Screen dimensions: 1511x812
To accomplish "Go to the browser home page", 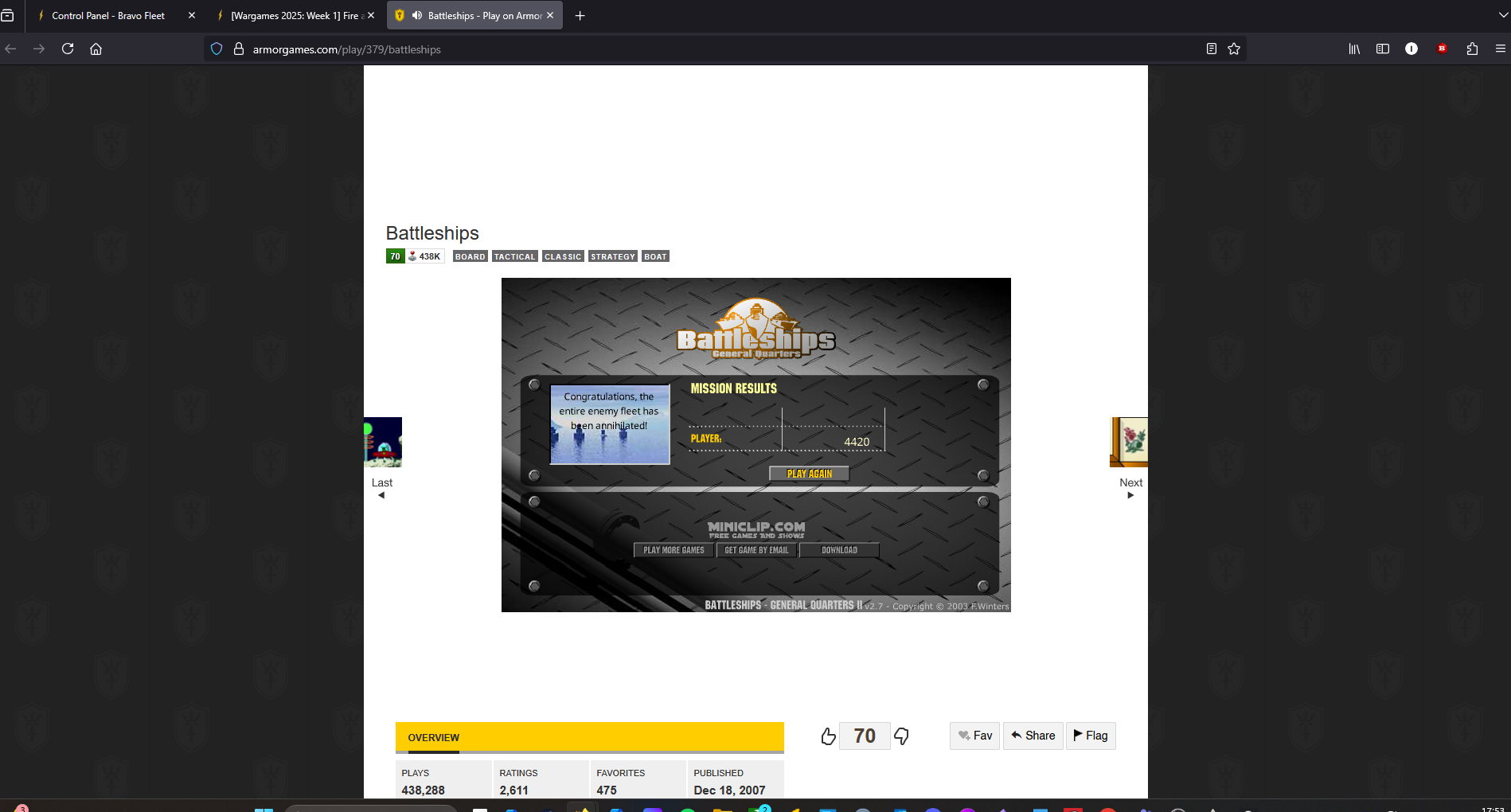I will tap(96, 49).
